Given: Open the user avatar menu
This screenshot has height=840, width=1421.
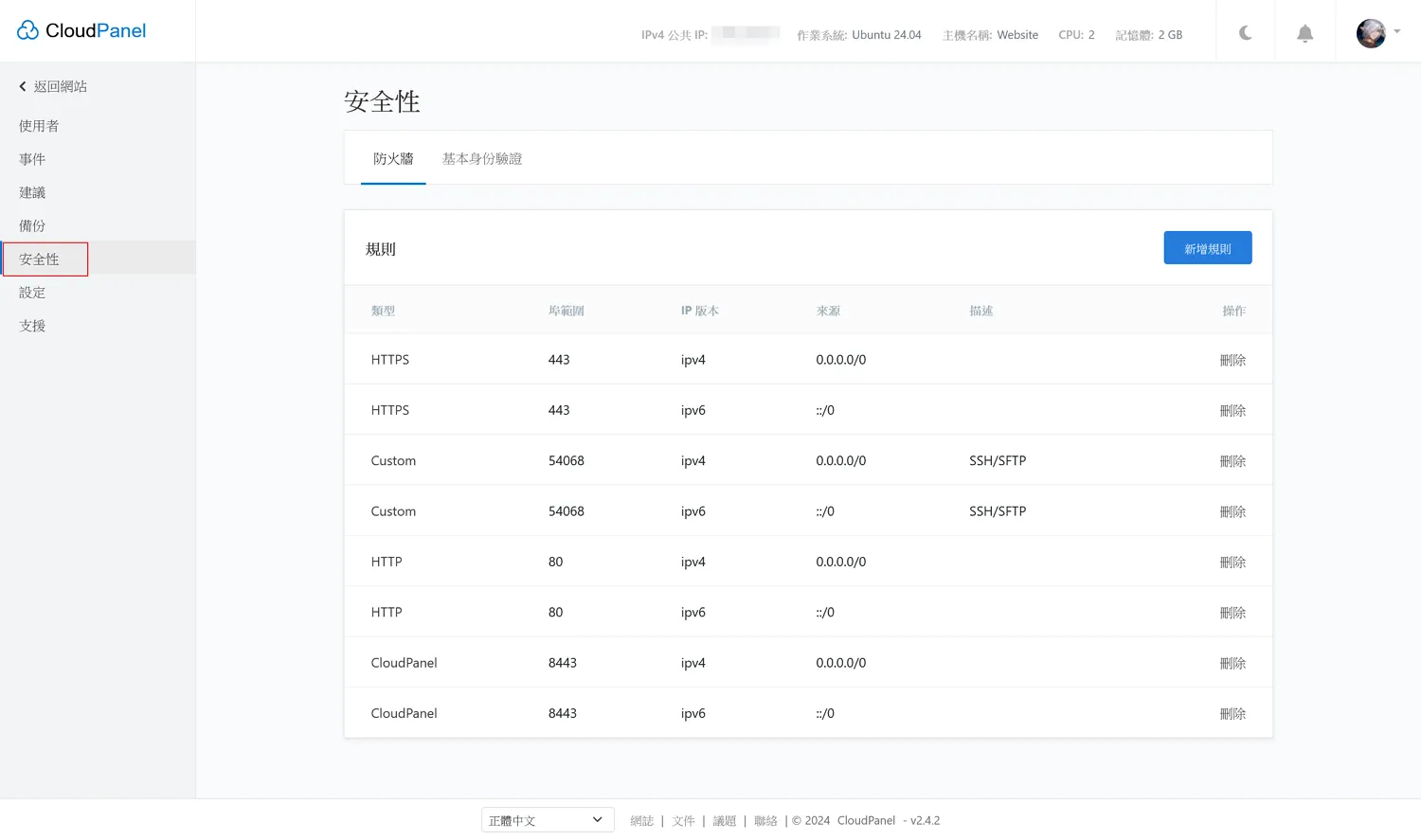Looking at the screenshot, I should click(x=1376, y=33).
